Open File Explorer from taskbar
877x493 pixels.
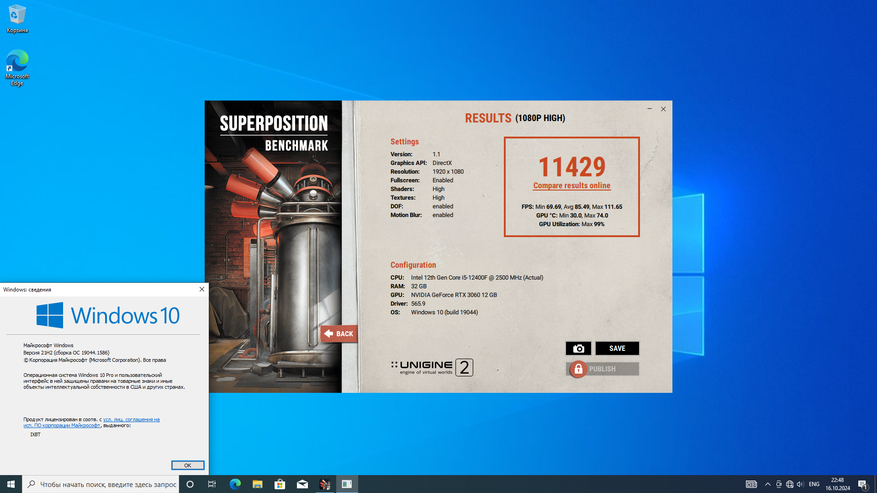click(x=257, y=484)
